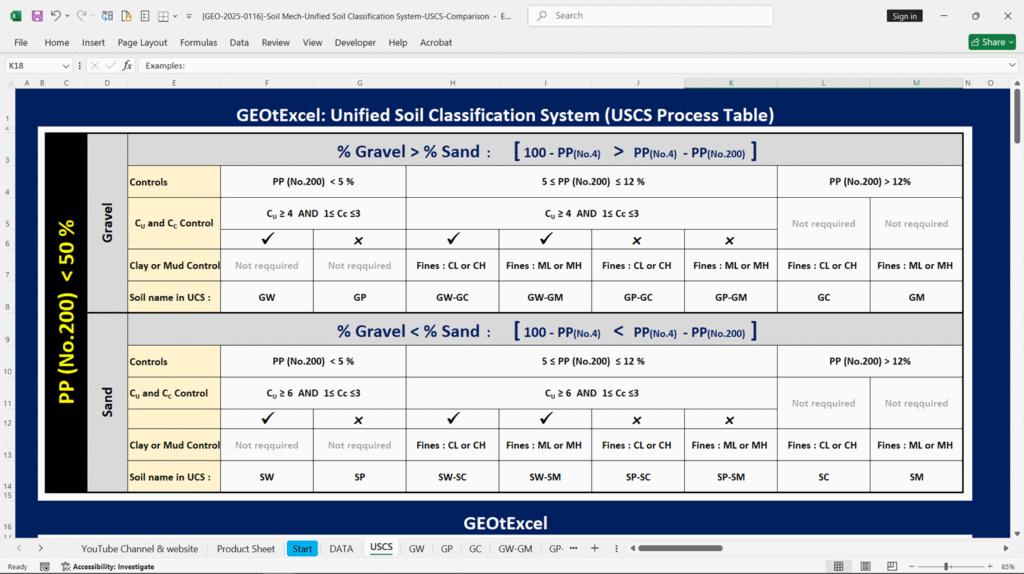Select all cells with corner triangle
Screen dimensions: 1024x574
click(10, 83)
